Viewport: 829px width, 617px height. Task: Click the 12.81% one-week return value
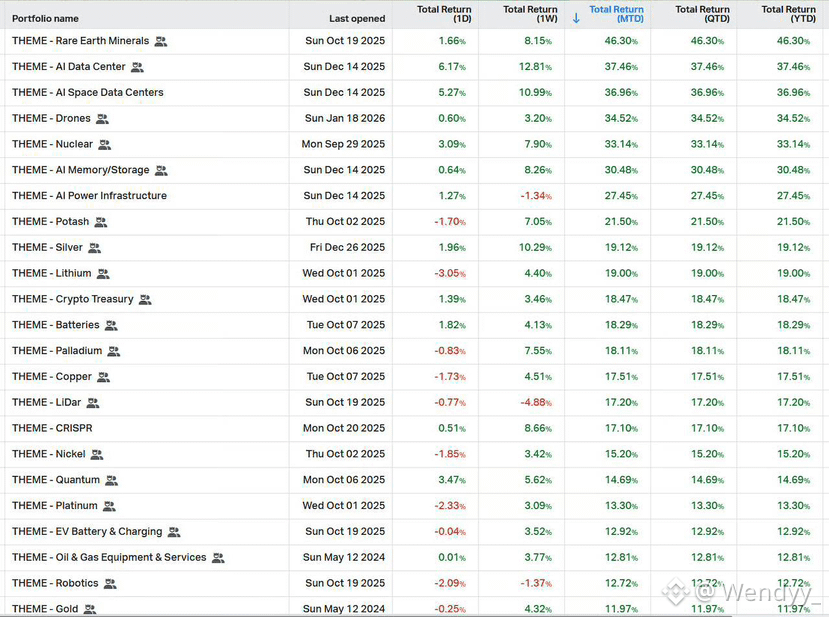pyautogui.click(x=536, y=67)
